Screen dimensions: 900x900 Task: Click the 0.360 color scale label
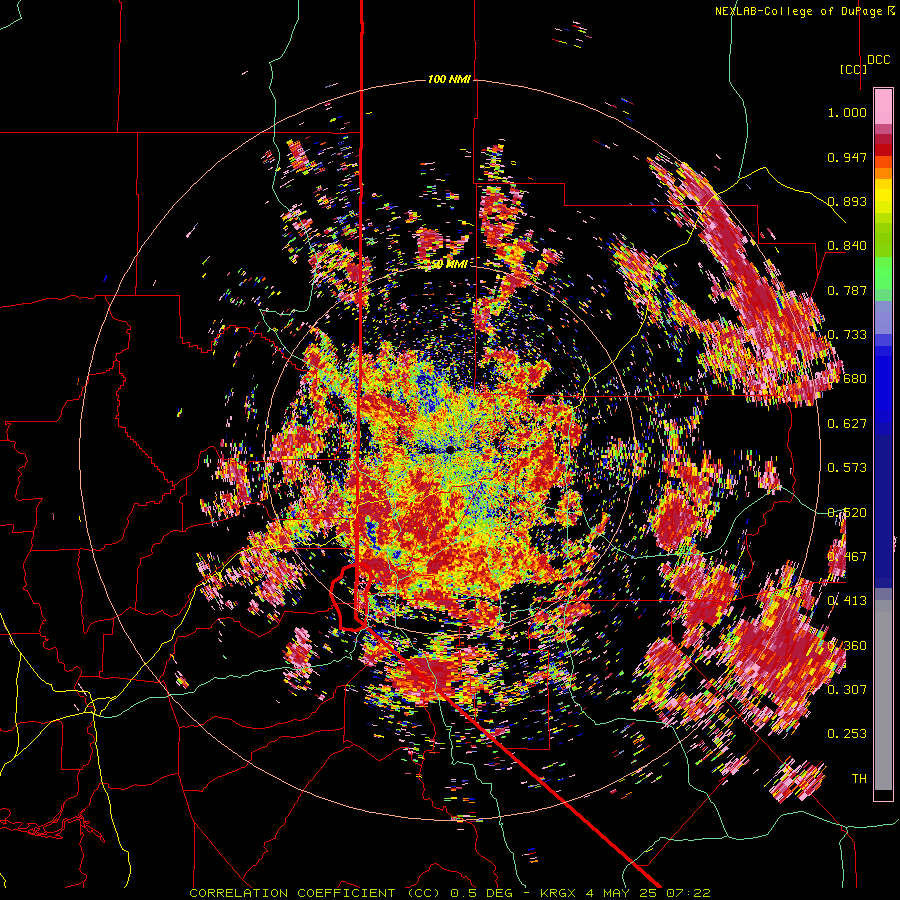click(x=847, y=646)
